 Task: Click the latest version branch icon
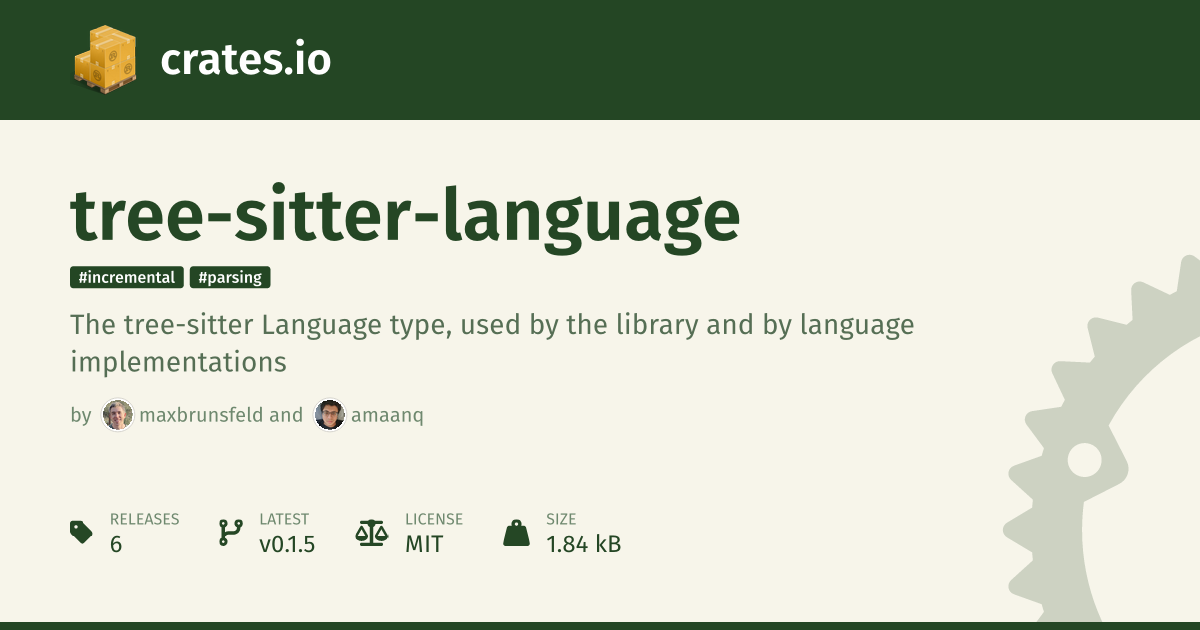point(231,532)
